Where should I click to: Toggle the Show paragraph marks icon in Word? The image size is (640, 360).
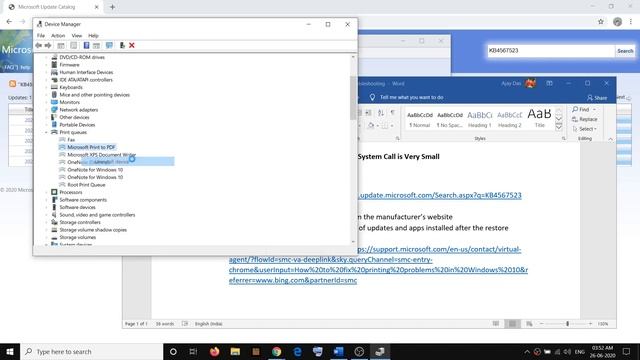[x=393, y=113]
